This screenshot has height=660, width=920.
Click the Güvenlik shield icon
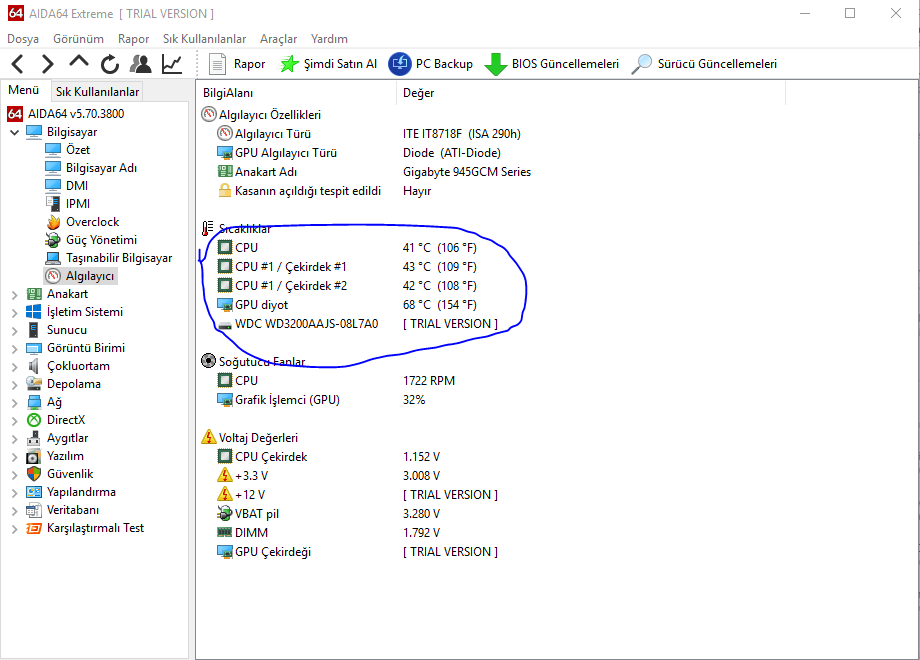[x=34, y=475]
